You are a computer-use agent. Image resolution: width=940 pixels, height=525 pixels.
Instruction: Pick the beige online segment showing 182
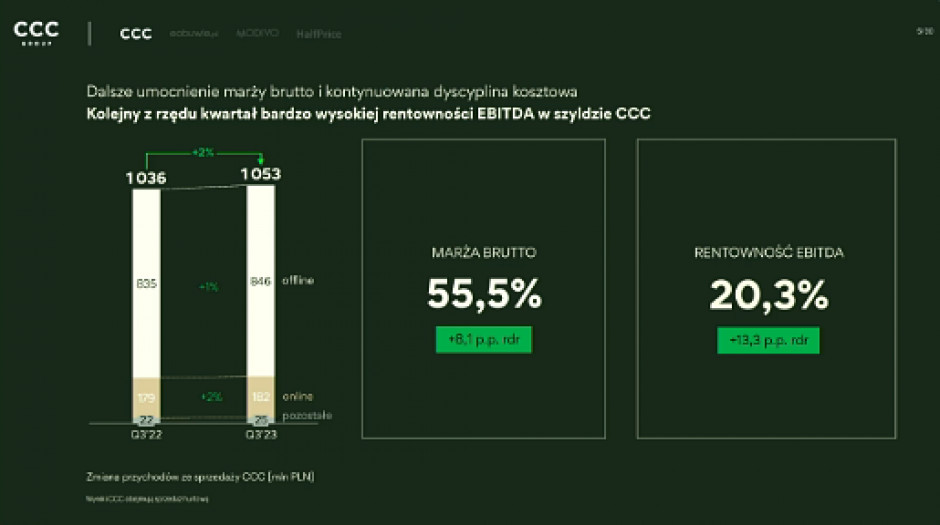point(260,397)
